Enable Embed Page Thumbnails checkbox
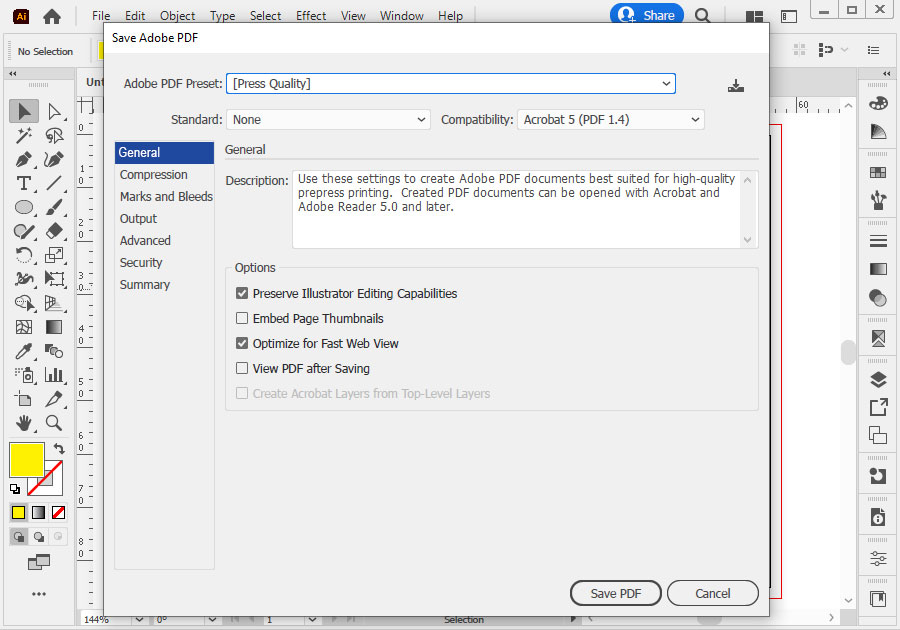The width and height of the screenshot is (900, 630). coord(242,318)
